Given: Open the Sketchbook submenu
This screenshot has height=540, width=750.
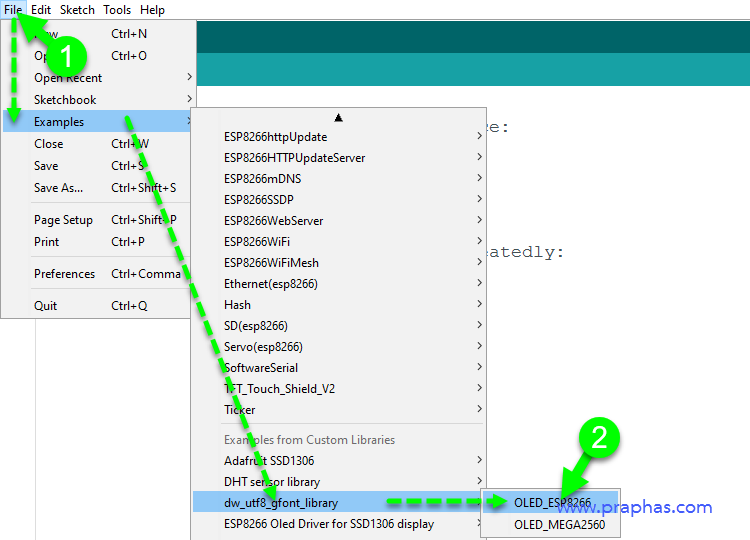Looking at the screenshot, I should click(99, 99).
